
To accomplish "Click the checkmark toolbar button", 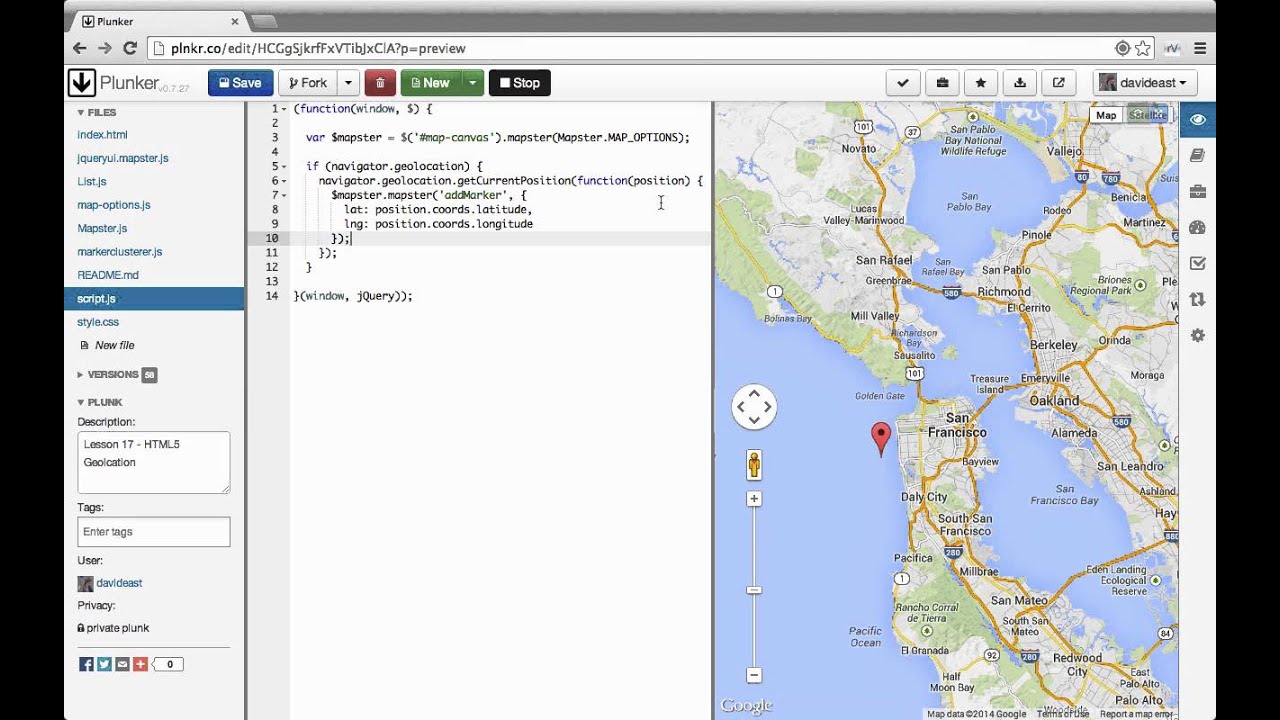I will 903,83.
